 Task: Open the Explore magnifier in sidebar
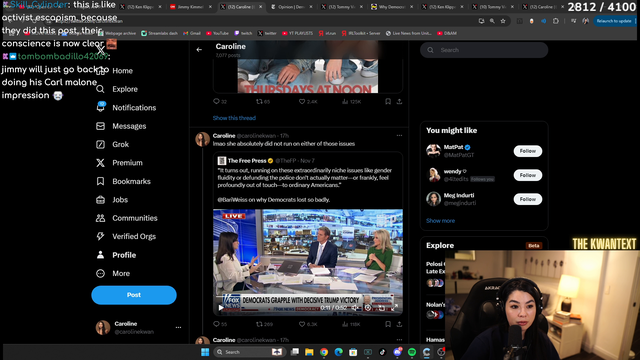100,89
